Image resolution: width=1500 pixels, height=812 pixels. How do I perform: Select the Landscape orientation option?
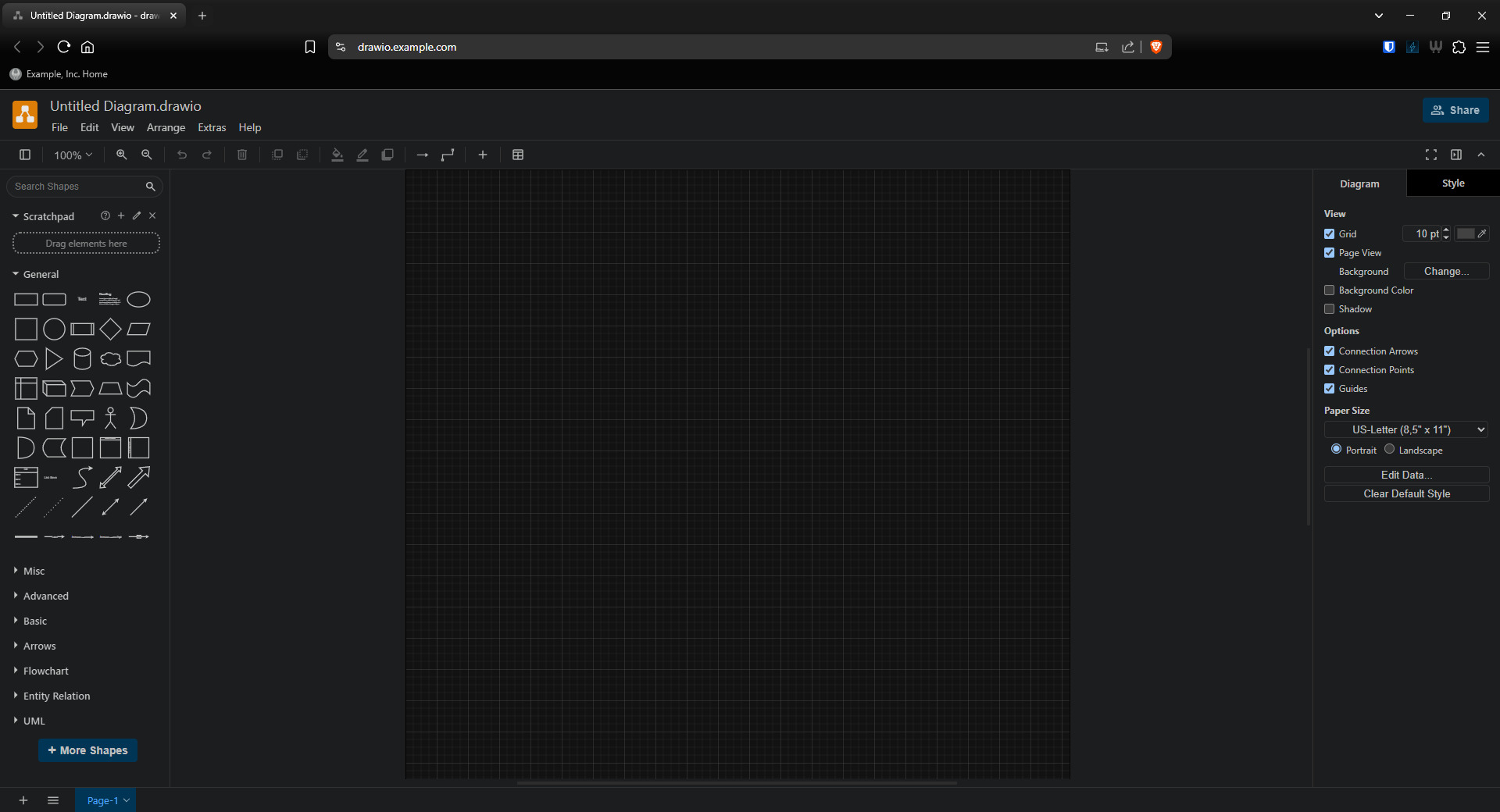[1389, 449]
